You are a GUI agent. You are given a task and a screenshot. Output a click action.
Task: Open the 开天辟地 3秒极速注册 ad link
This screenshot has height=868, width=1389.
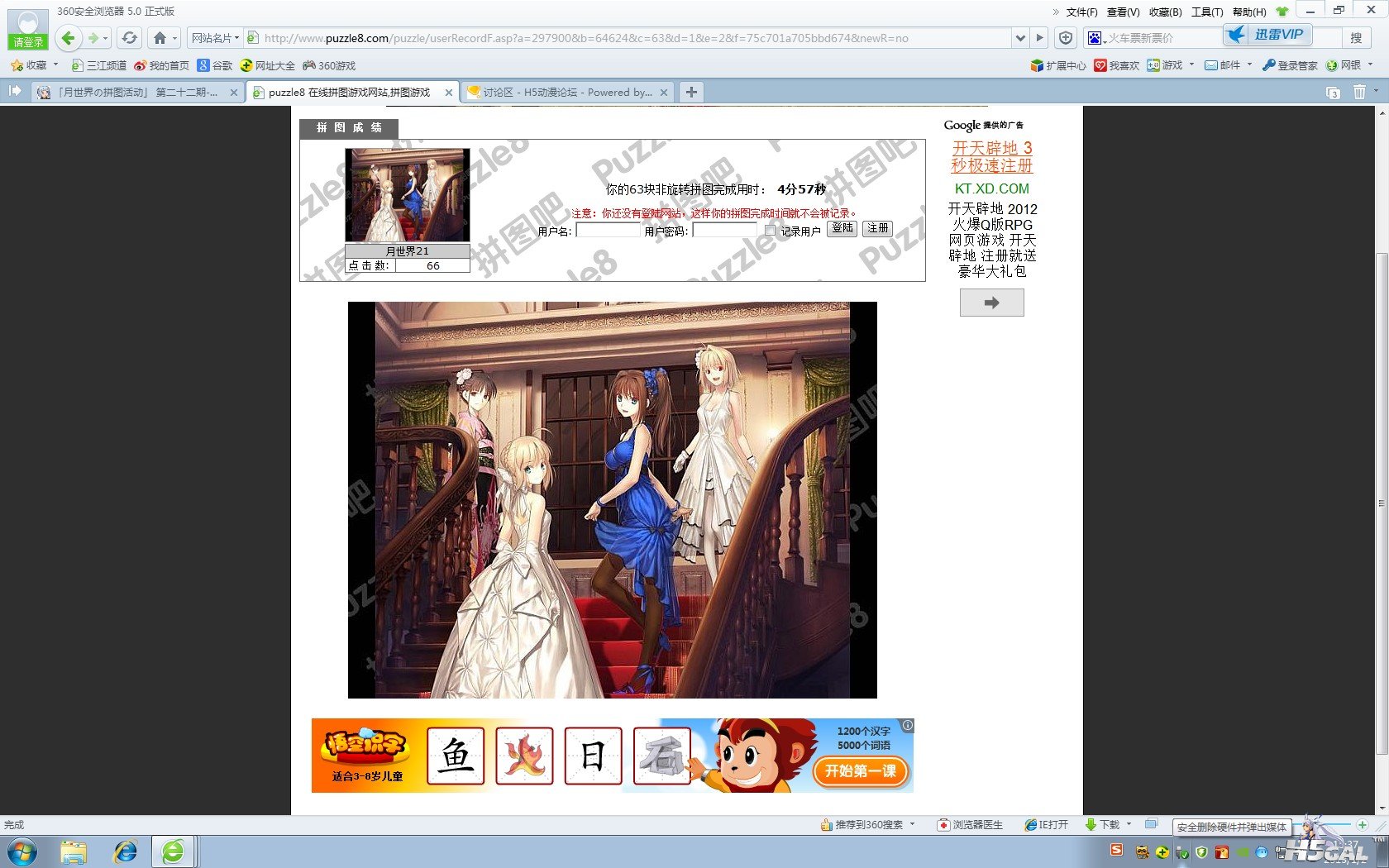pyautogui.click(x=991, y=156)
